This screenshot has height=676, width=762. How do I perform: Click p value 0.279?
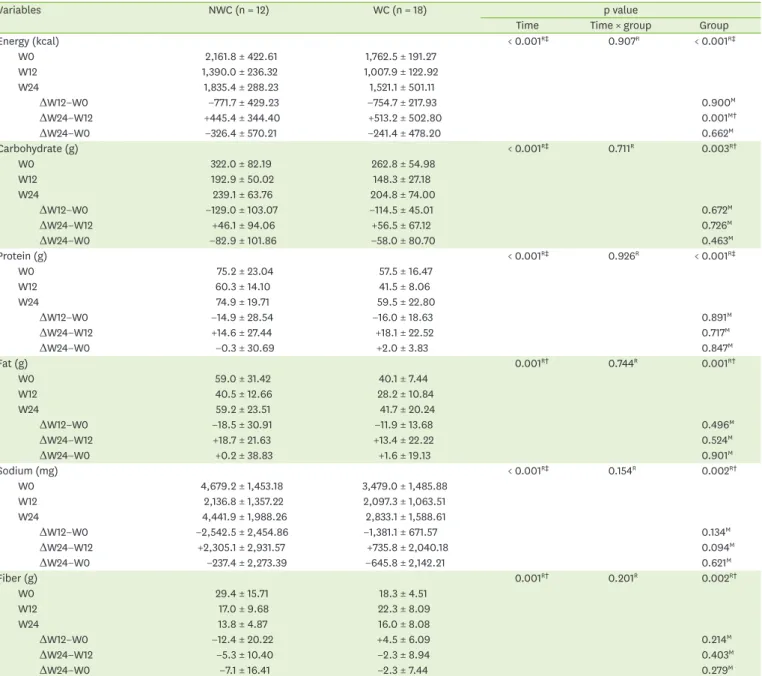tap(717, 671)
